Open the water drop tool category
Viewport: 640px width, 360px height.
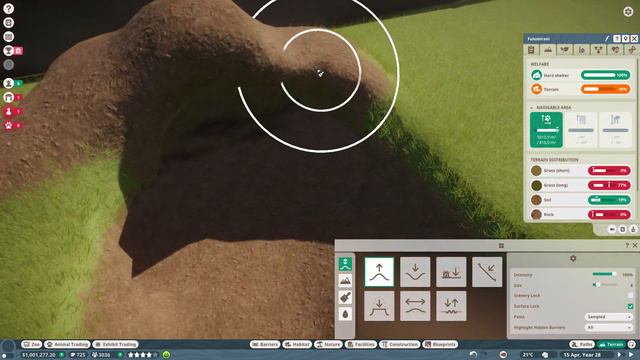pos(345,314)
